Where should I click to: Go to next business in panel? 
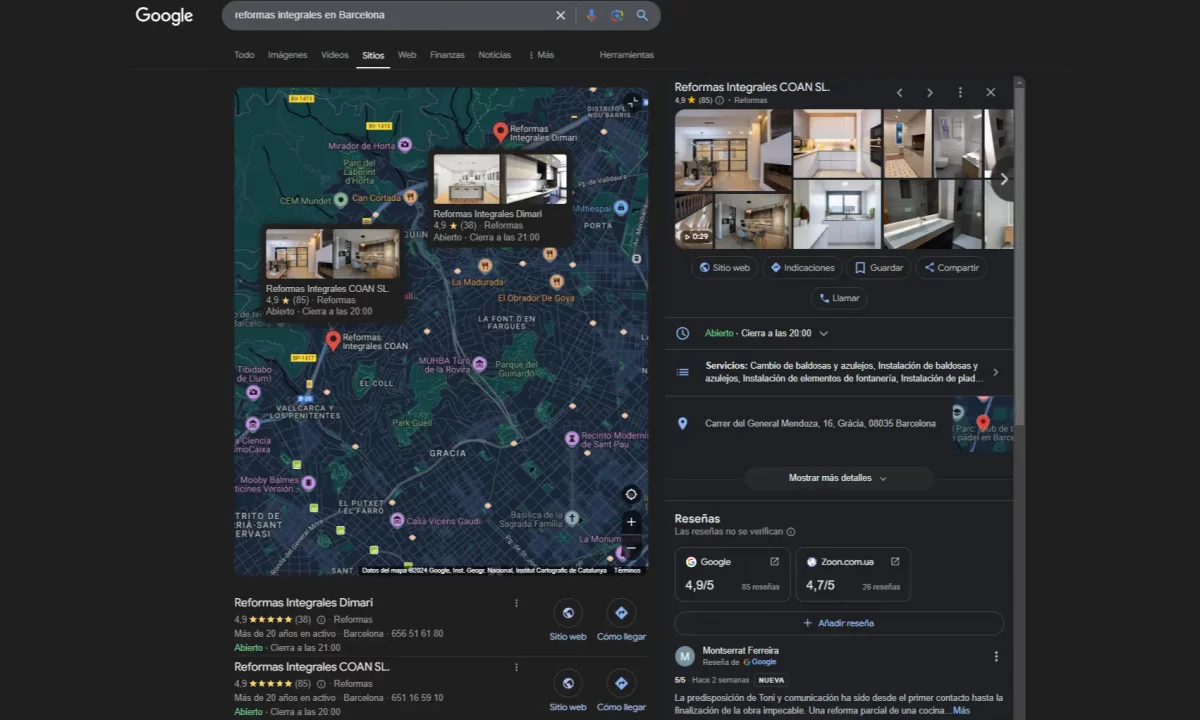tap(929, 92)
